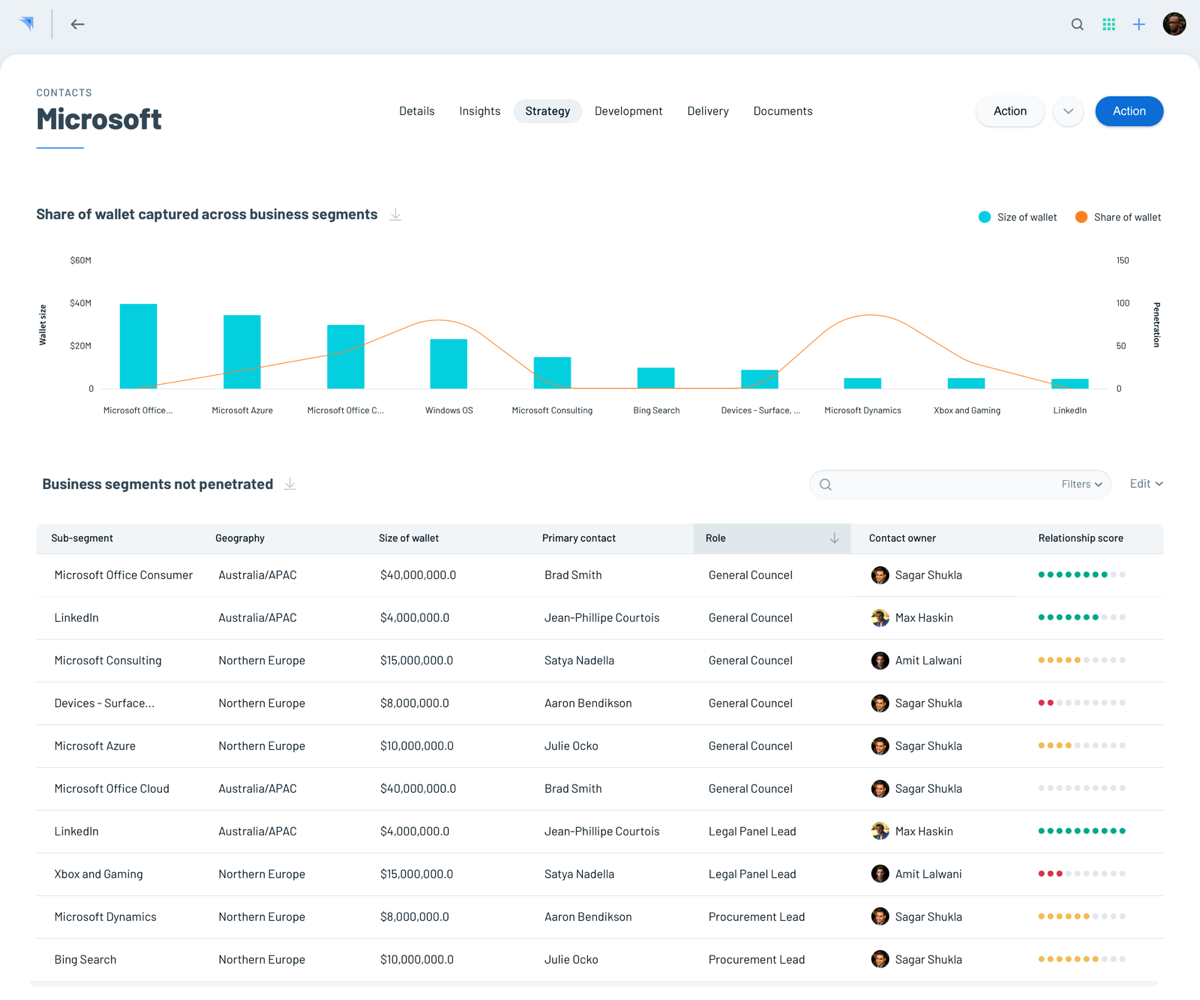The width and height of the screenshot is (1200, 1000).
Task: Click Microsoft Dynamics sub-segment cell
Action: click(x=105, y=917)
